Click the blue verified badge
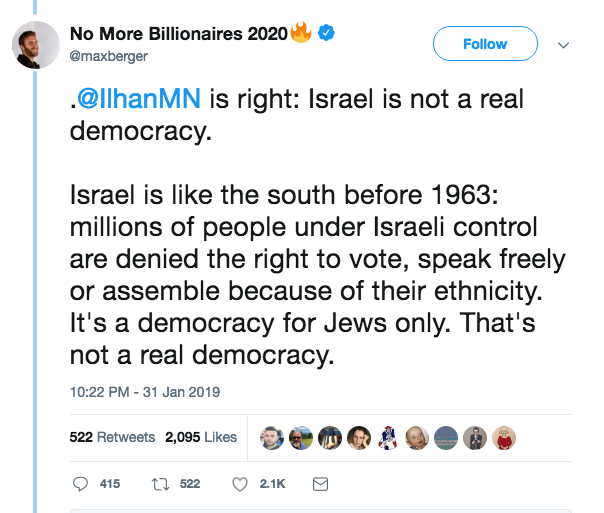 326,33
